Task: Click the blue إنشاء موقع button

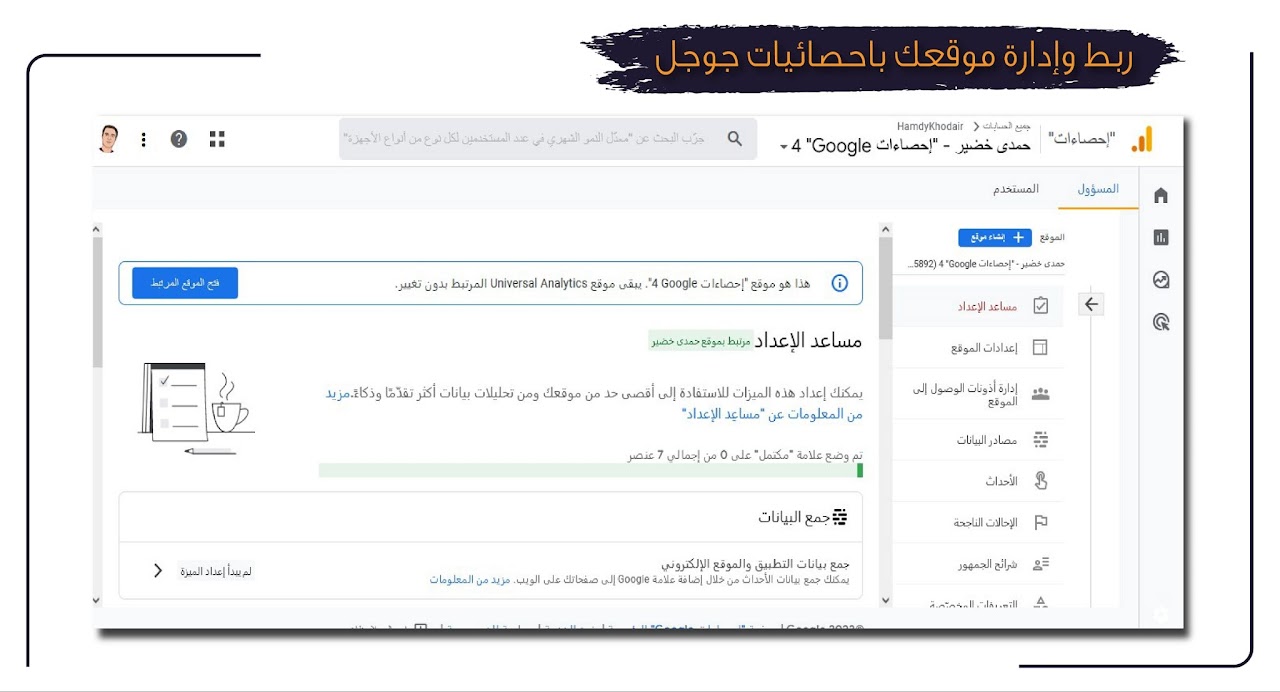Action: coord(995,237)
